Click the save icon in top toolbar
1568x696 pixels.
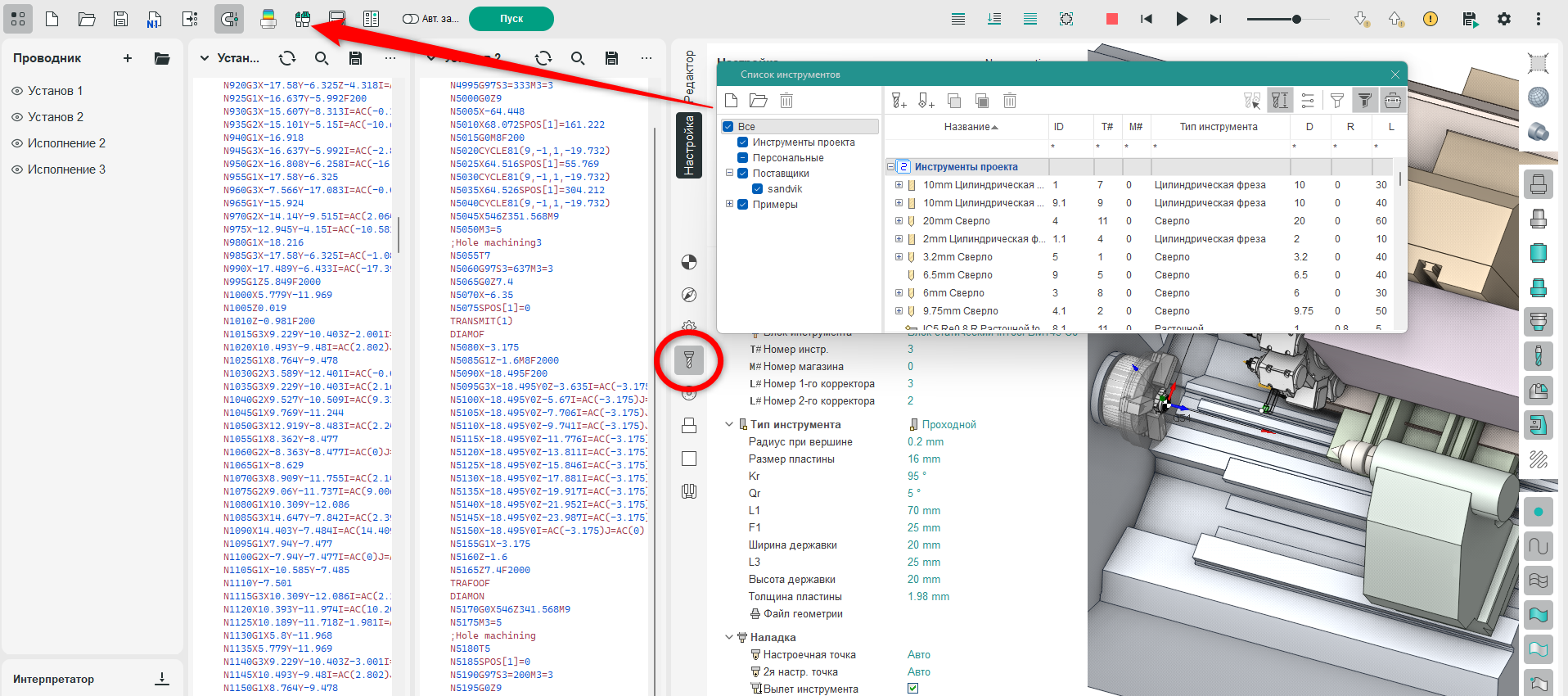pos(120,19)
